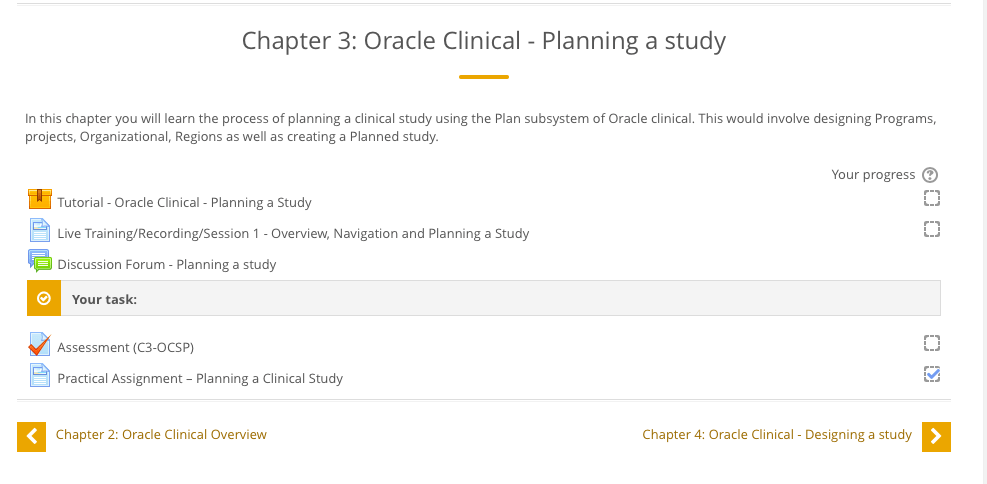The image size is (987, 484).
Task: Open Discussion Forum - Planning a study
Action: pyautogui.click(x=167, y=264)
